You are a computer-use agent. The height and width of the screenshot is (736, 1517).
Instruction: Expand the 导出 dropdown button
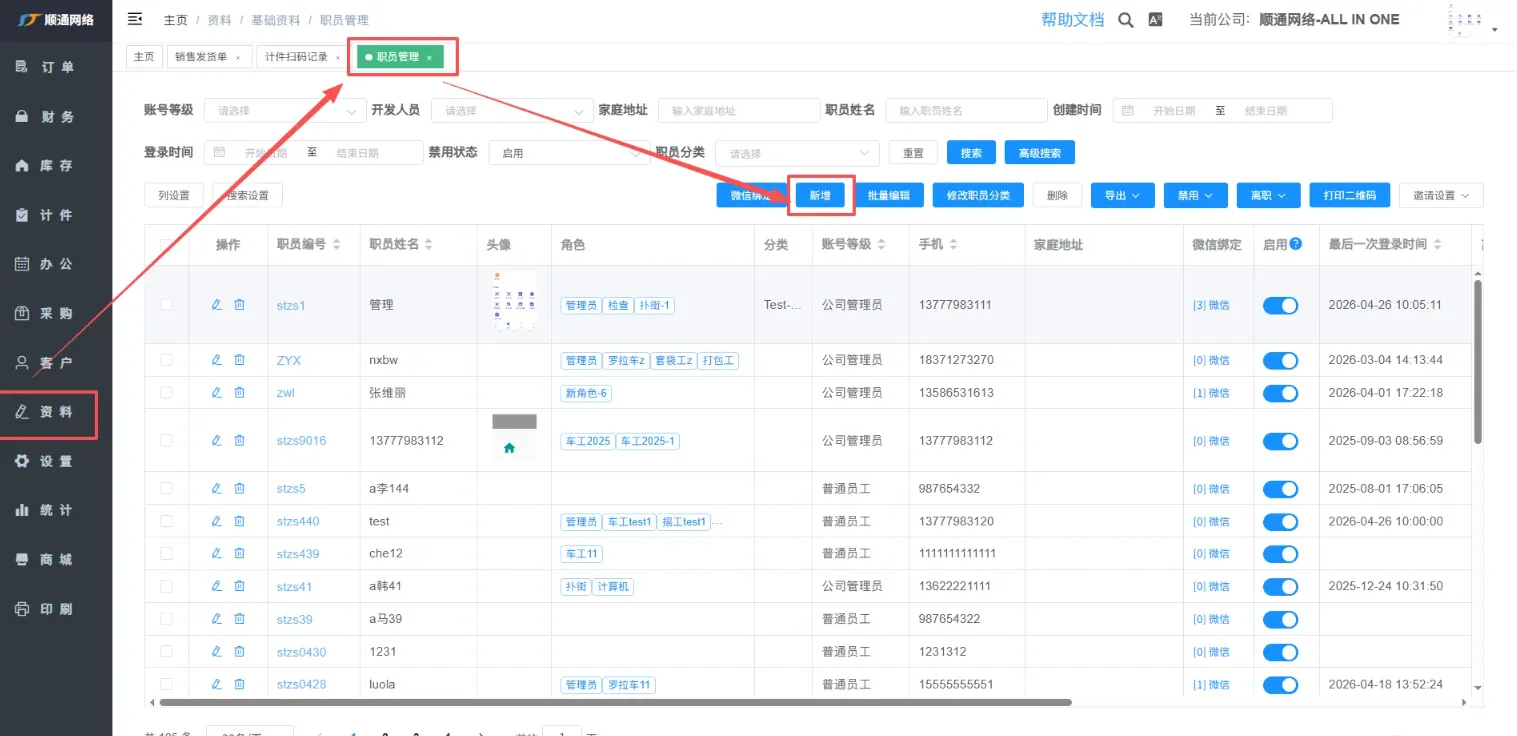click(1122, 196)
